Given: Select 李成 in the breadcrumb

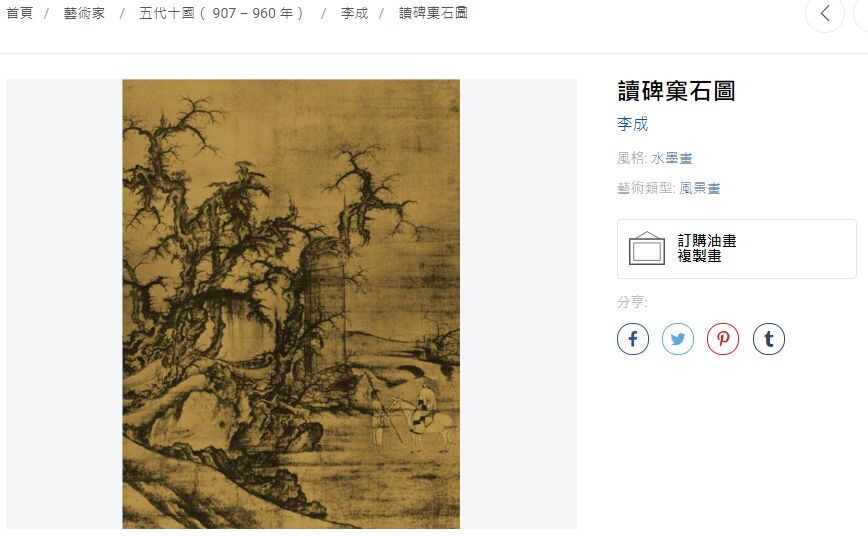Looking at the screenshot, I should (354, 13).
